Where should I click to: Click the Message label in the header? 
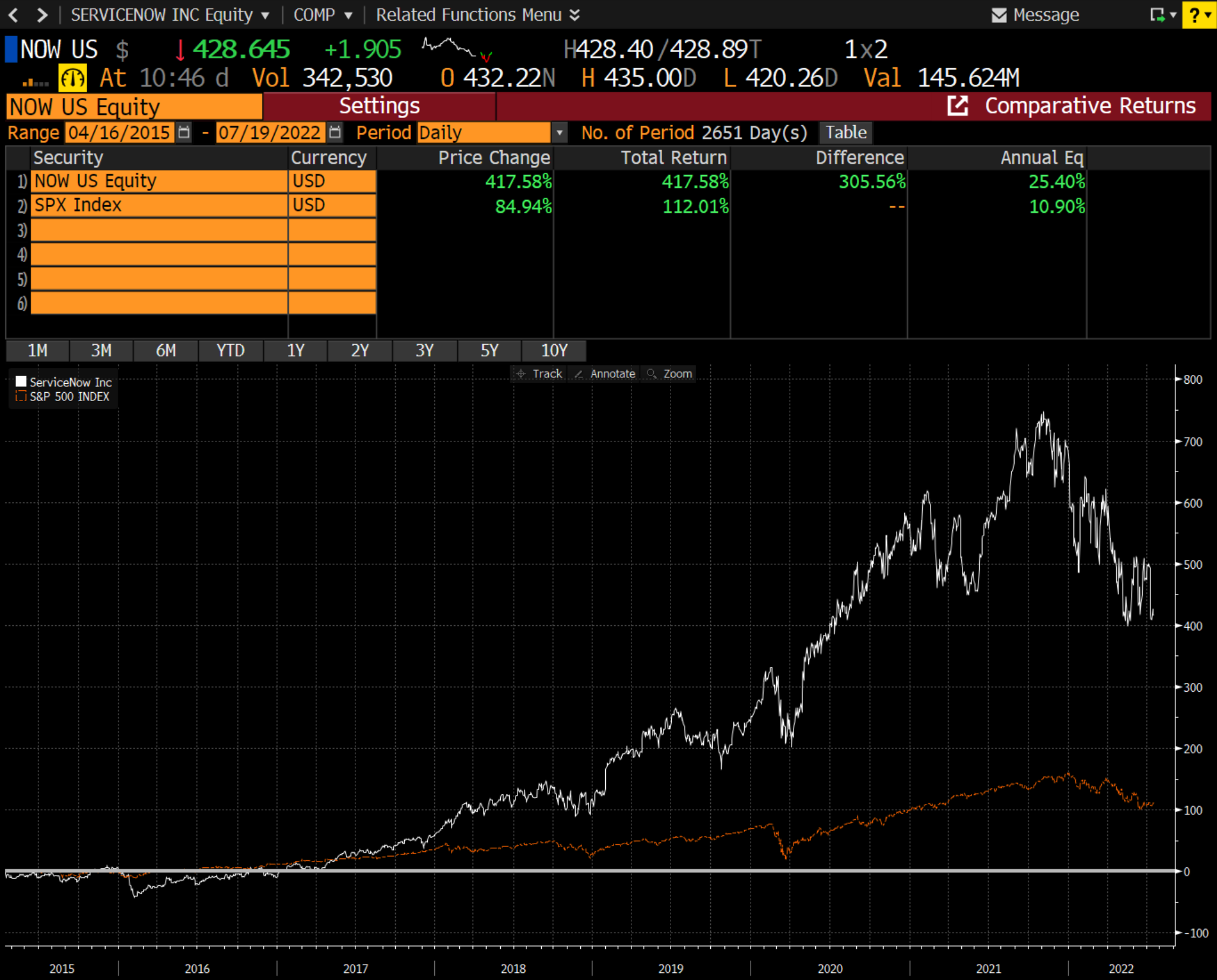tap(1046, 15)
